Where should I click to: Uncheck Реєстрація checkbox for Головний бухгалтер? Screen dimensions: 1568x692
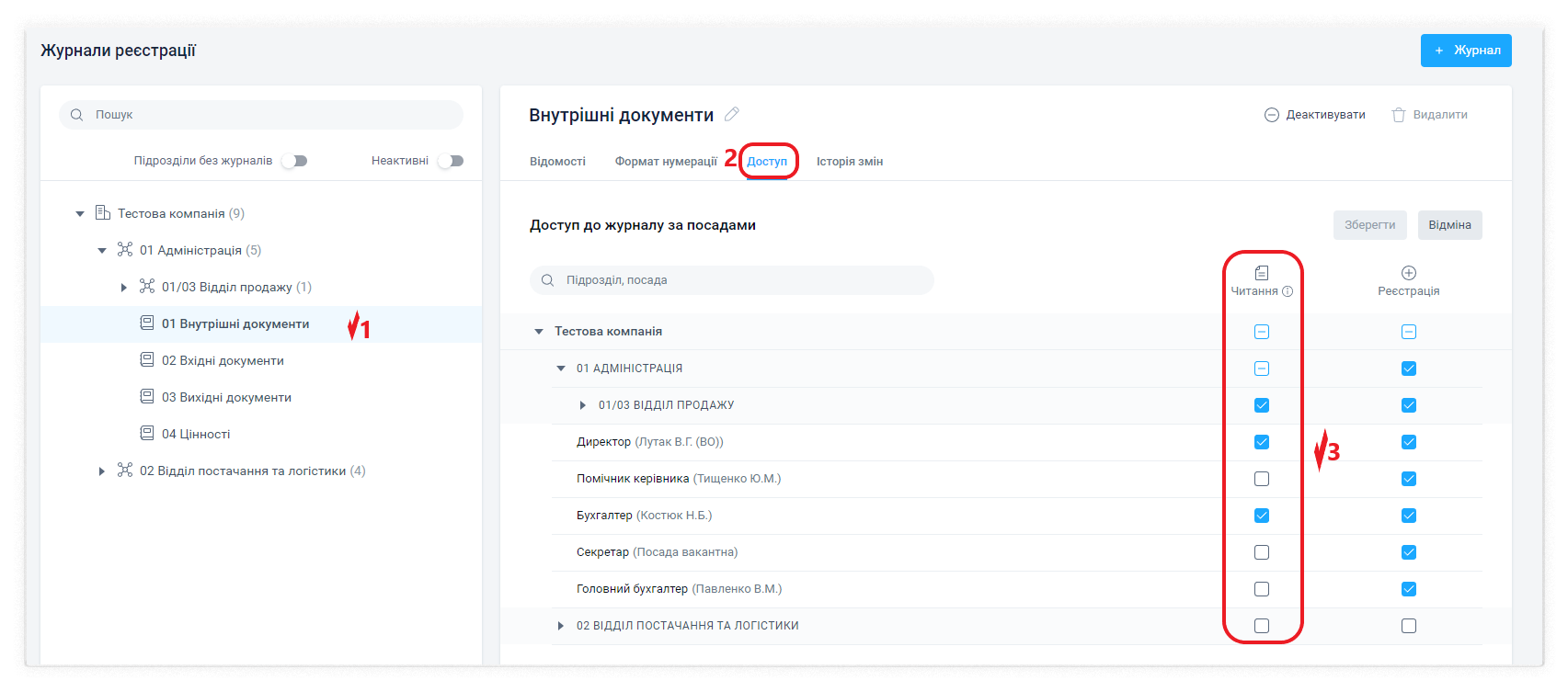pyautogui.click(x=1408, y=589)
